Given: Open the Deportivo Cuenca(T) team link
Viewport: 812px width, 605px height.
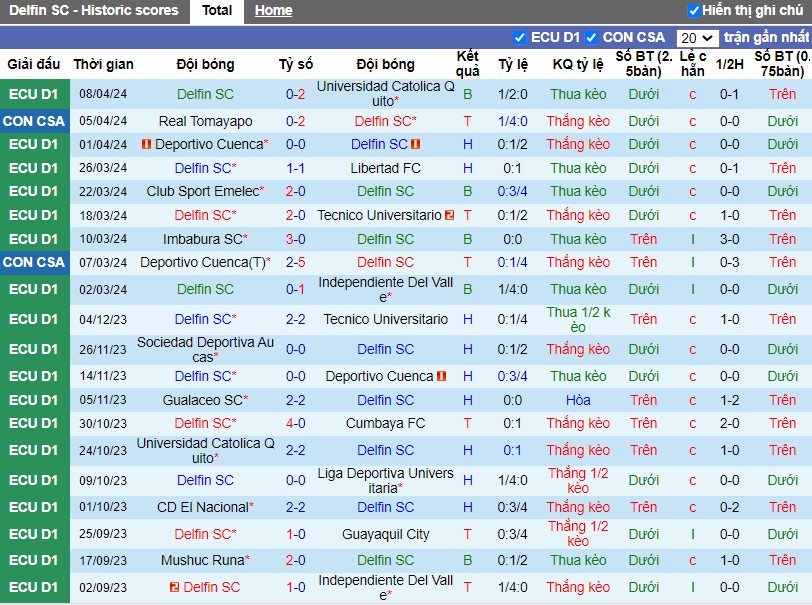Looking at the screenshot, I should 202,262.
